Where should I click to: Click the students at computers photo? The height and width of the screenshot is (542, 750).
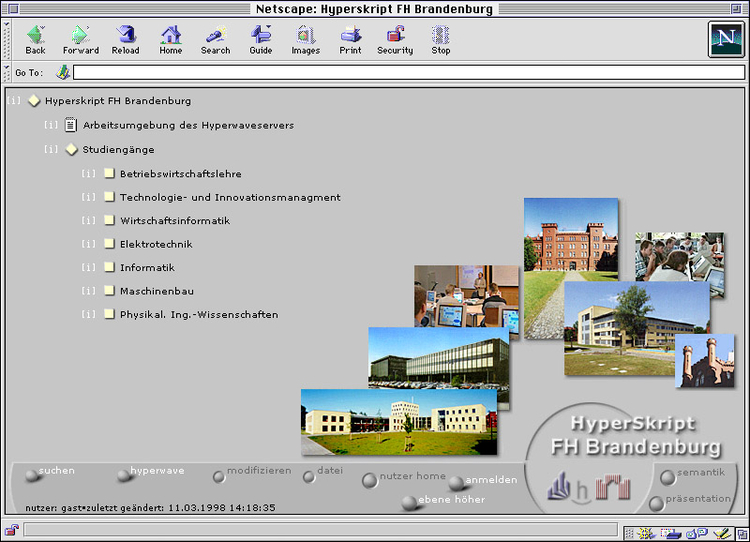coord(679,257)
